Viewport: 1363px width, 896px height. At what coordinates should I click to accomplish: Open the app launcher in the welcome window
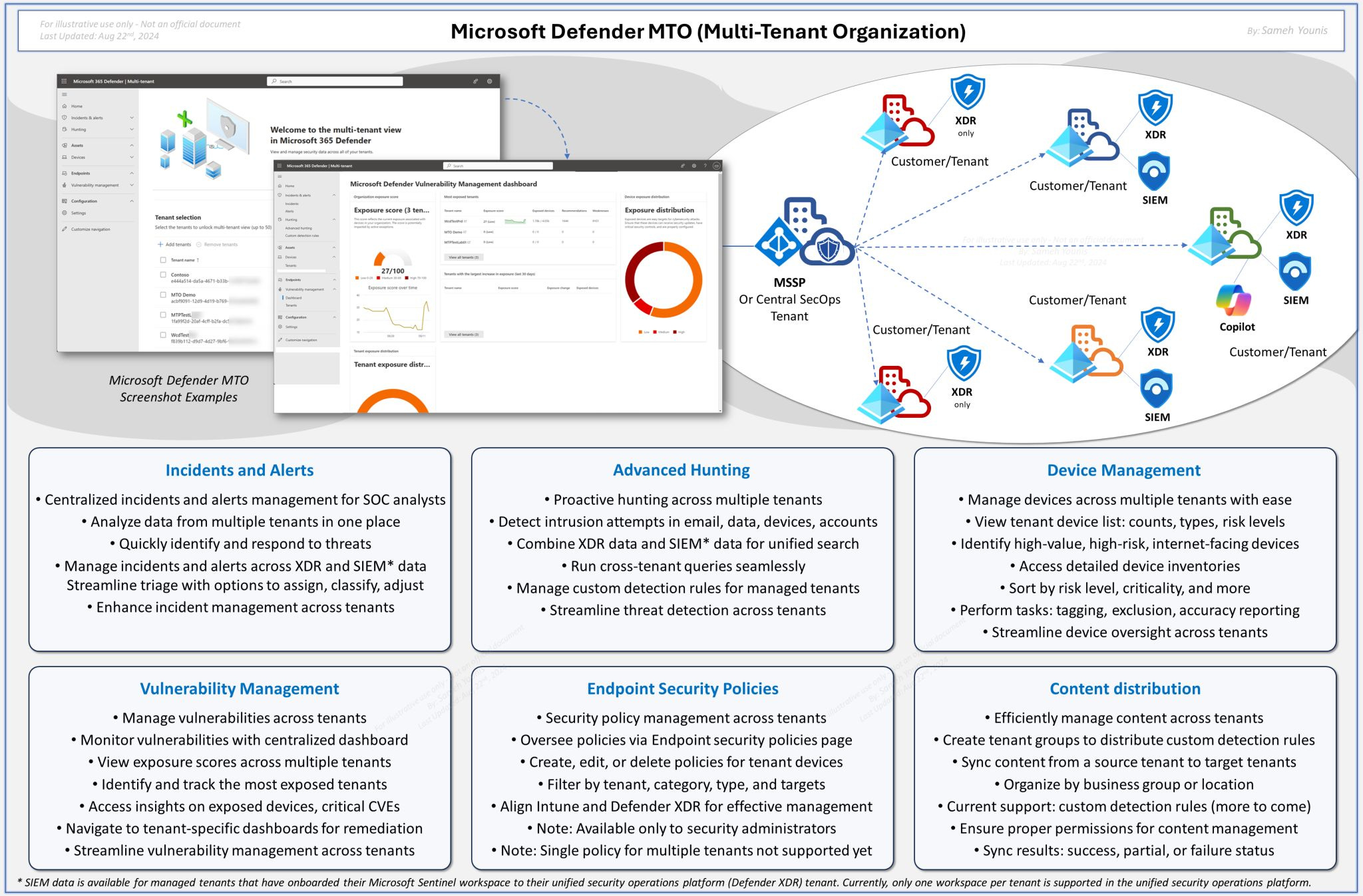point(64,81)
